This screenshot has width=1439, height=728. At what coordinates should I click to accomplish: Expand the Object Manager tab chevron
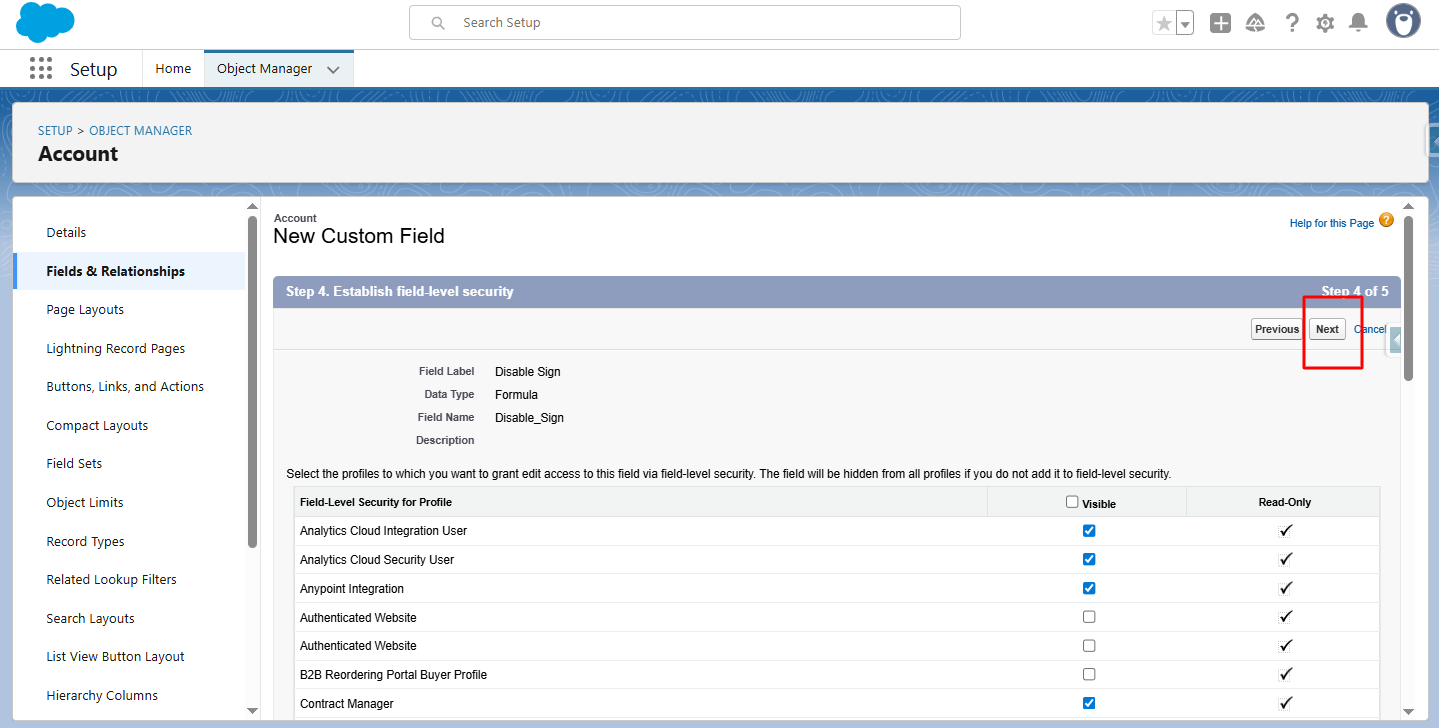coord(333,69)
